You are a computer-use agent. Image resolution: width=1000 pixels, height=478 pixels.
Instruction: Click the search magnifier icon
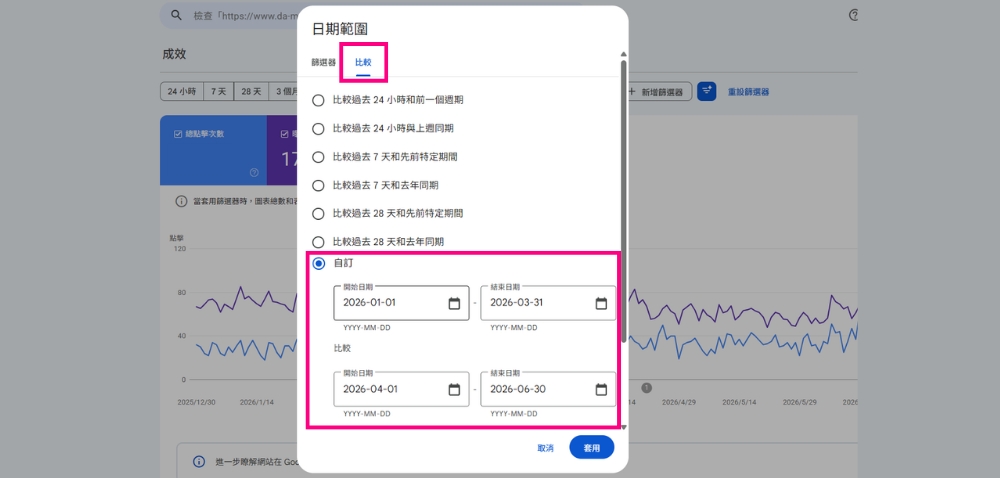tap(177, 15)
